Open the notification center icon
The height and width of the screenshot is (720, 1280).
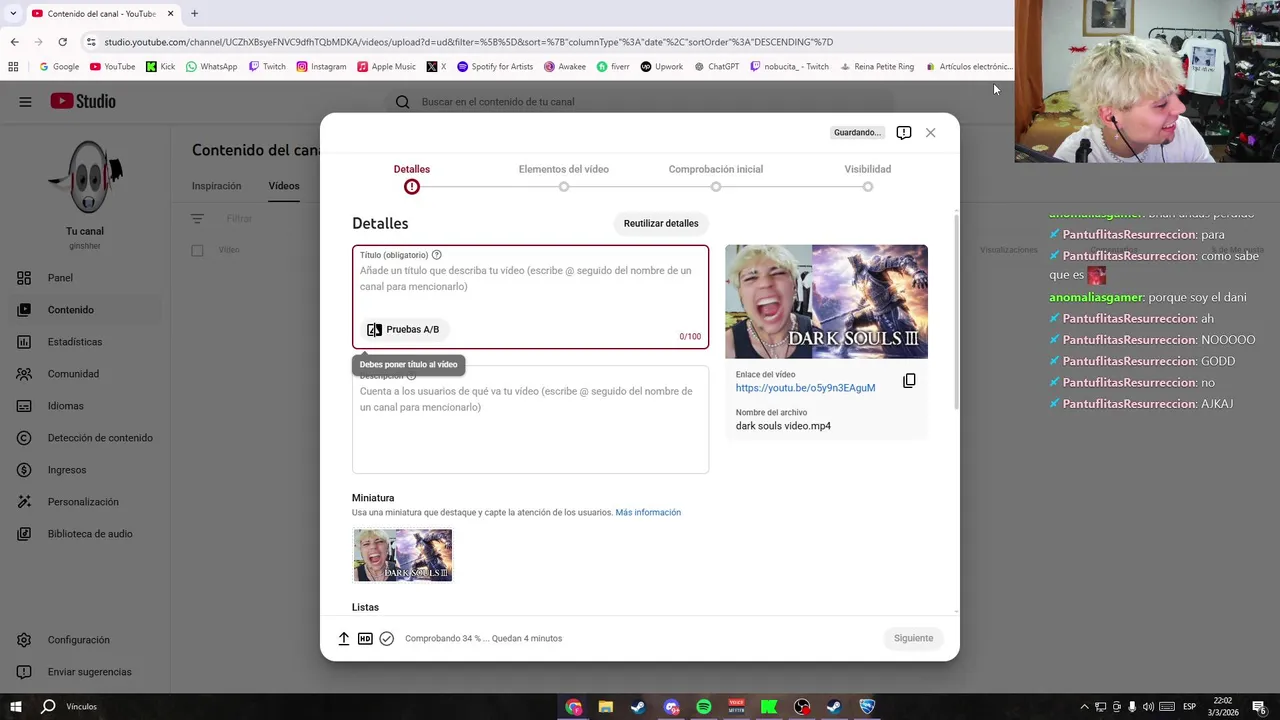(1260, 707)
